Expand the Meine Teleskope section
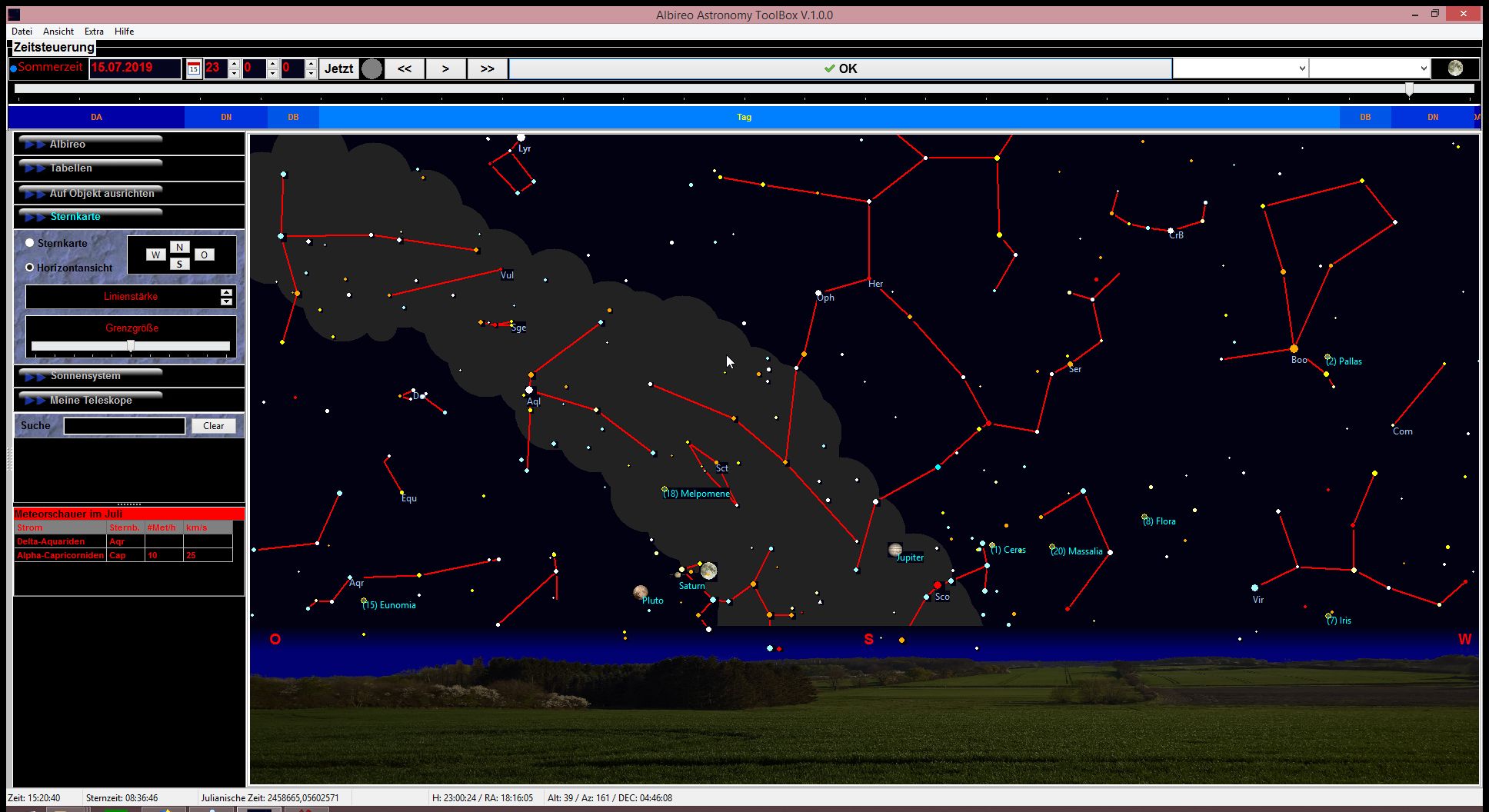1489x812 pixels. (x=91, y=400)
